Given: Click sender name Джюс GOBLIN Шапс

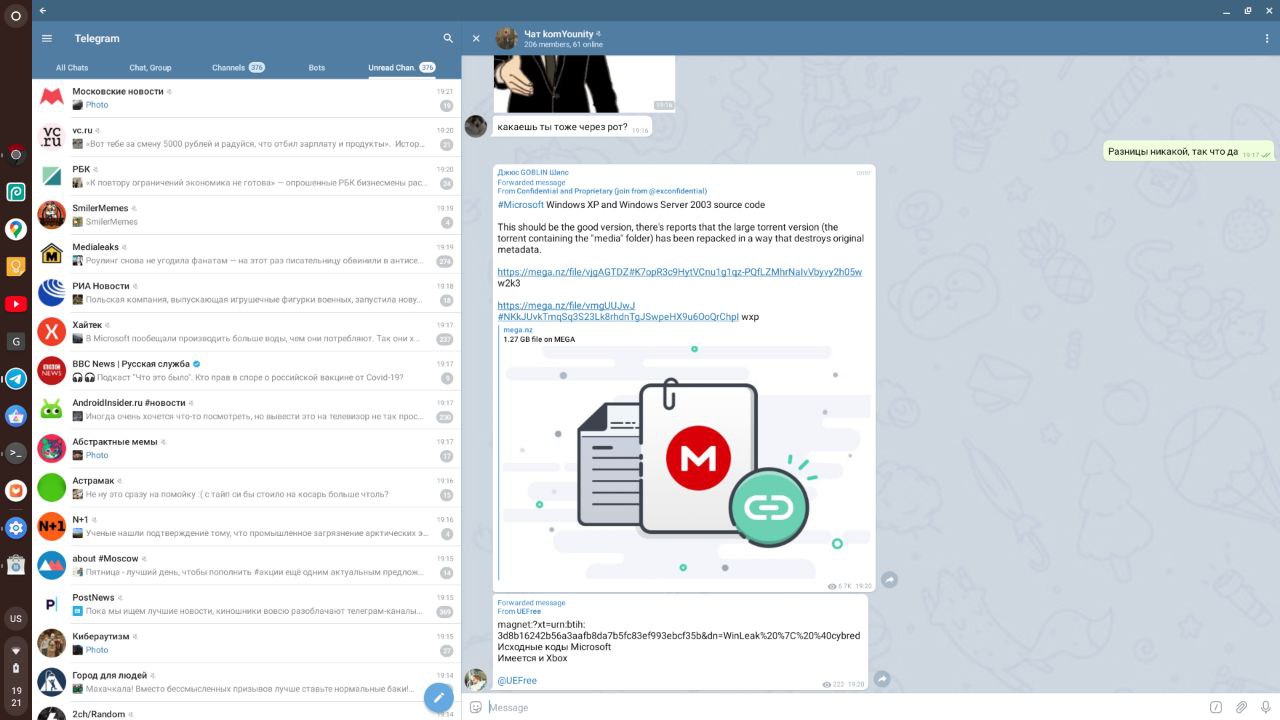Looking at the screenshot, I should pos(533,173).
